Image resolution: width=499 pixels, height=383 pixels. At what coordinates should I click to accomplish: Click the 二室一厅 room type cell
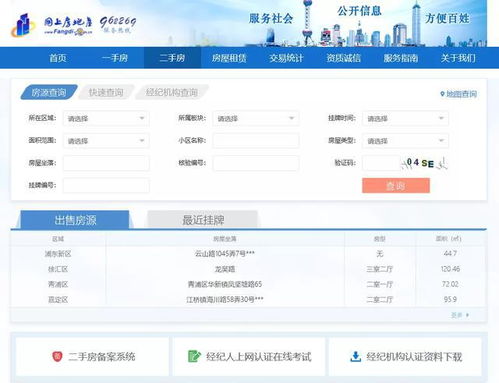coord(380,284)
